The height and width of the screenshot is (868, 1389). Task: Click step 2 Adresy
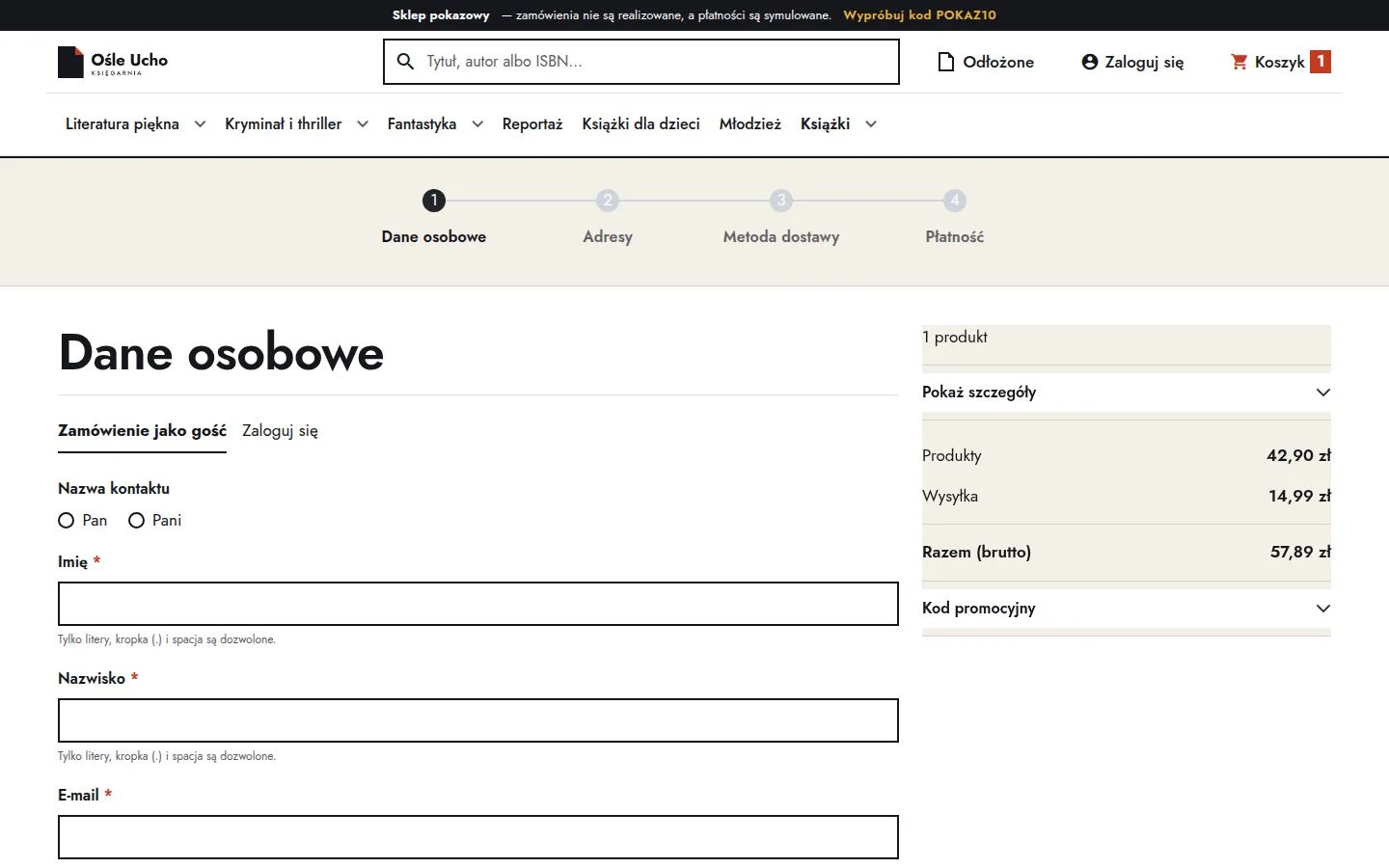point(608,217)
